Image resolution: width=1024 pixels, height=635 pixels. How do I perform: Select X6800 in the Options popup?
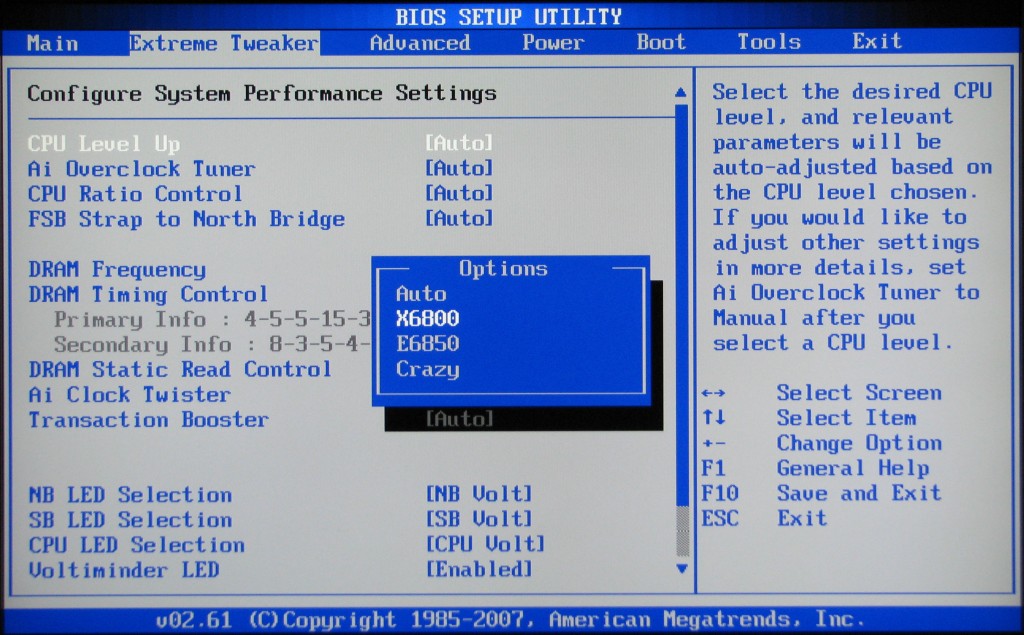[x=427, y=319]
